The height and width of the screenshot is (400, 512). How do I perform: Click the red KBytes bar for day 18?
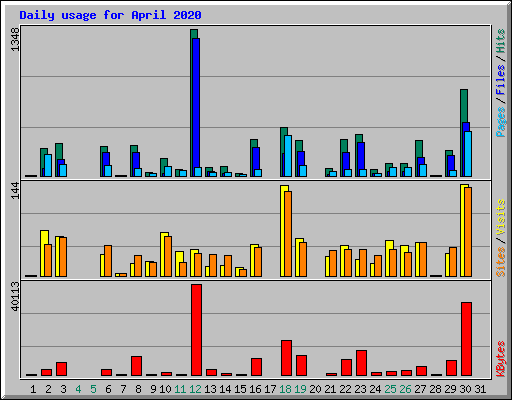[x=286, y=358]
